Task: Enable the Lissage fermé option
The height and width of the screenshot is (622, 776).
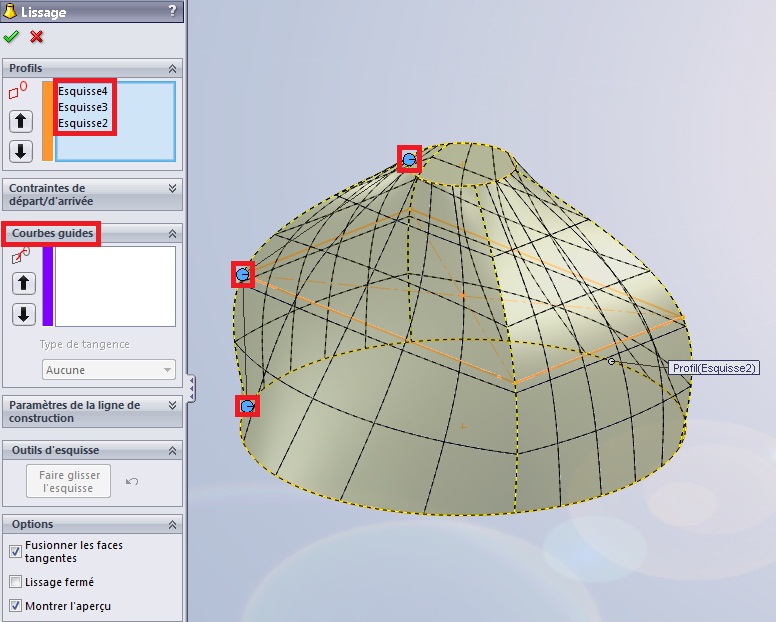Action: click(15, 582)
